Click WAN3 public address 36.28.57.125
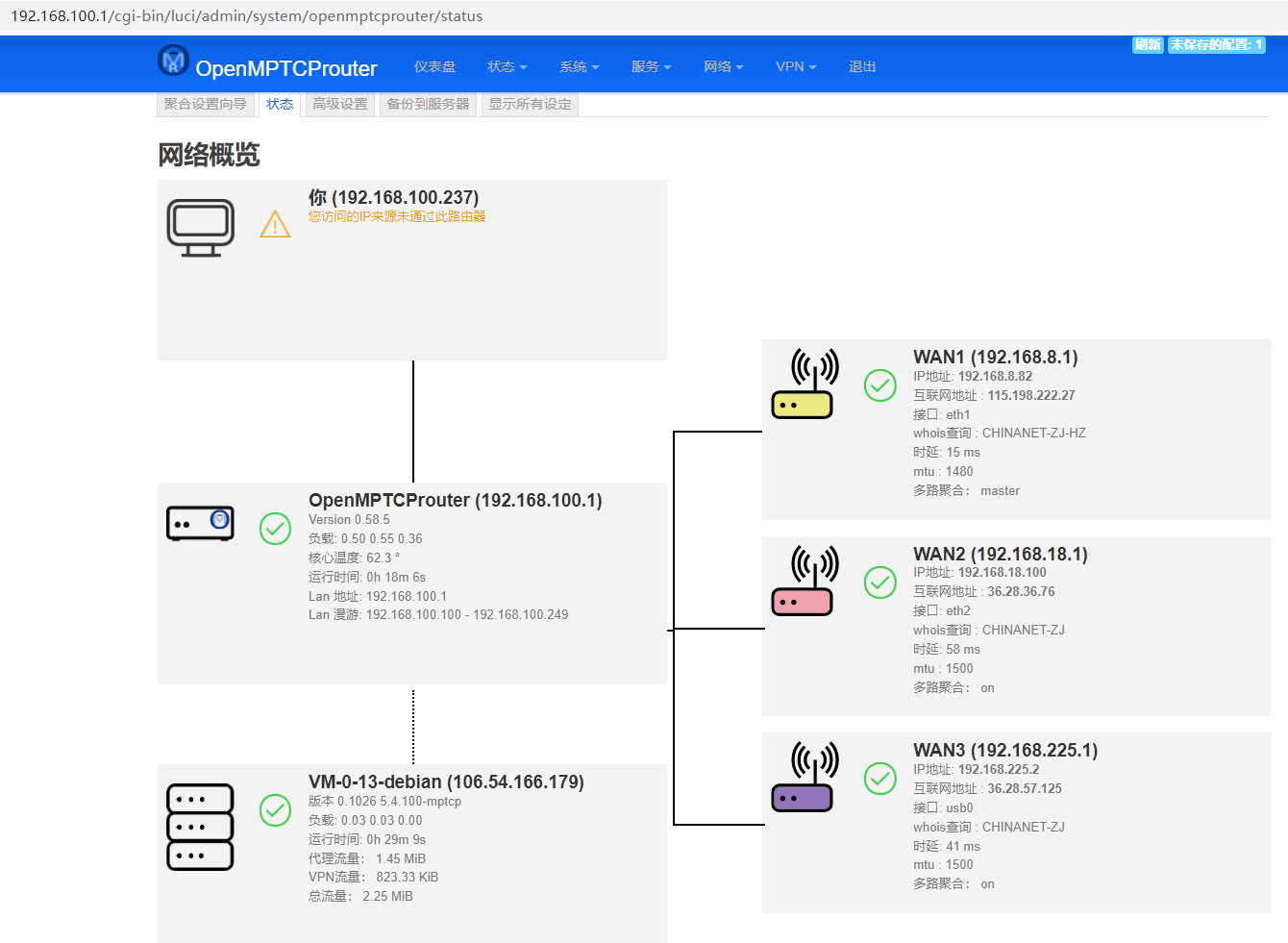Screen dimensions: 1288x943 tap(1025, 788)
